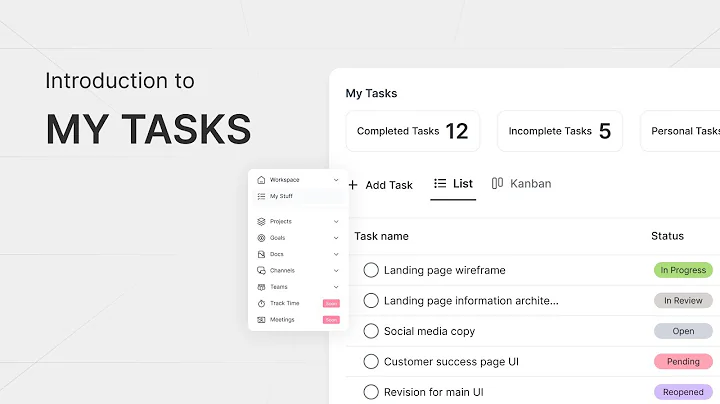
Task: Open Docs in sidebar menu
Action: pos(276,254)
